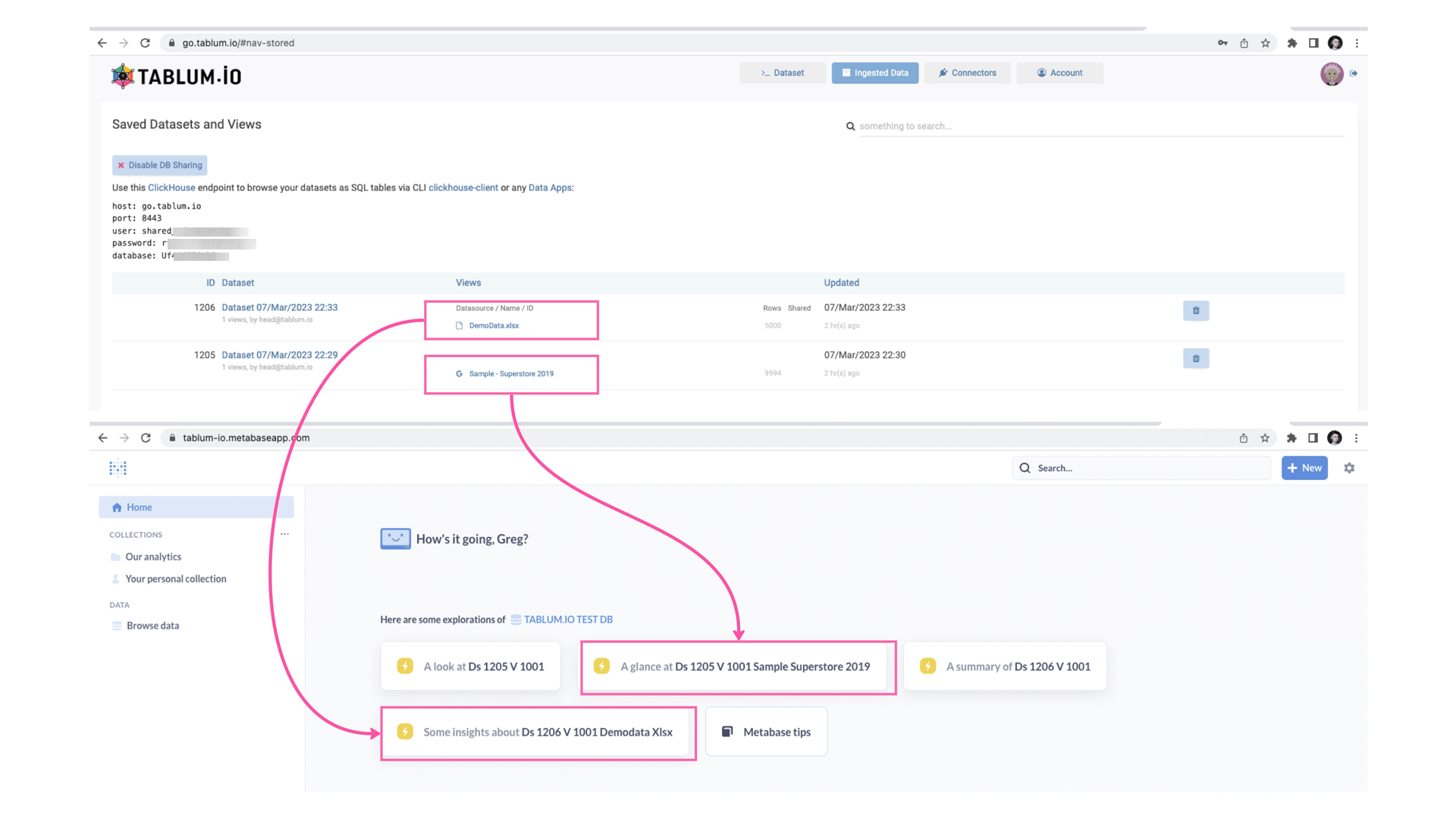
Task: Open Dataset 07/Mar/2023 22:29
Action: (x=280, y=355)
